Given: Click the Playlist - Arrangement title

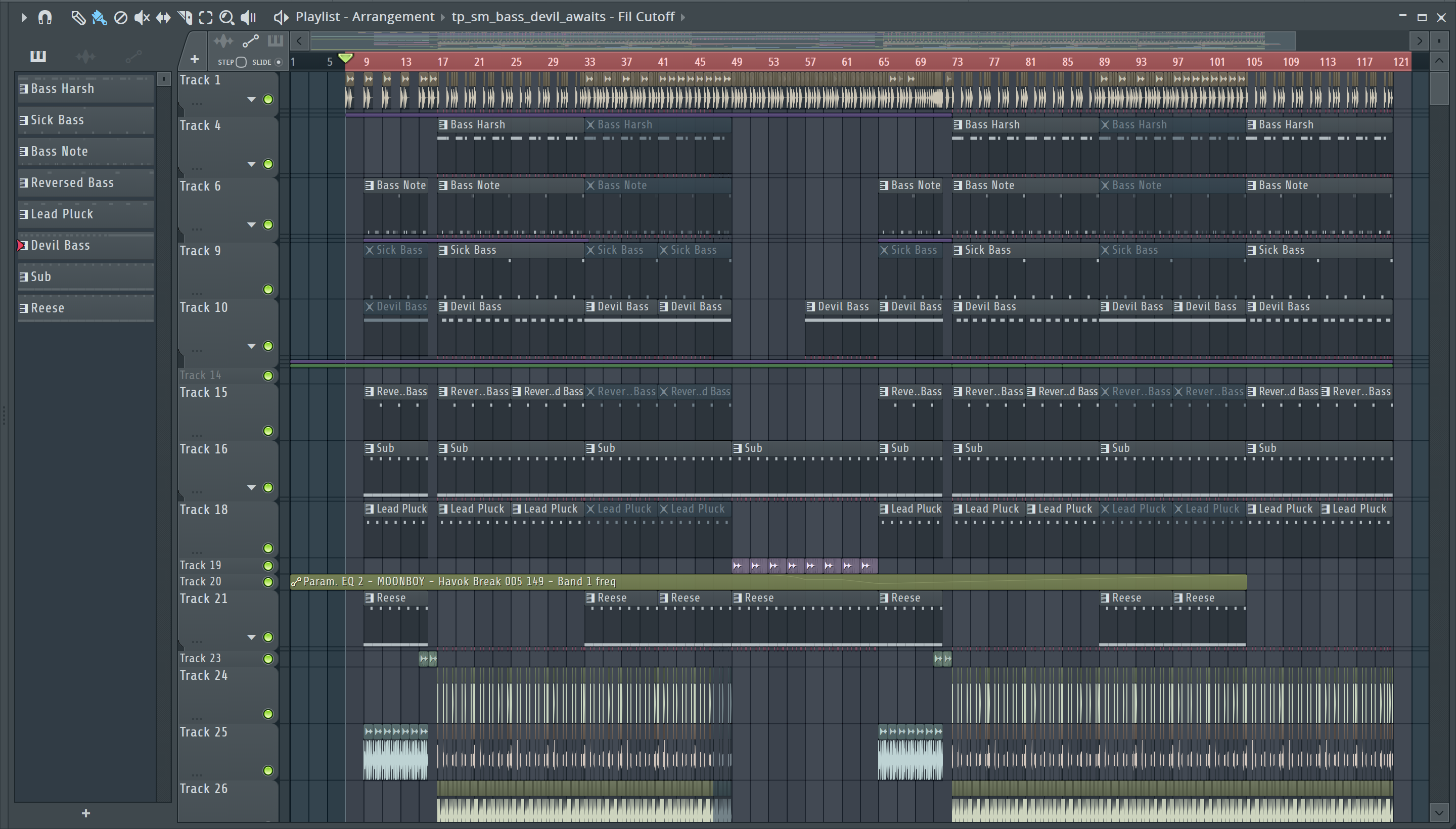Looking at the screenshot, I should click(x=365, y=17).
